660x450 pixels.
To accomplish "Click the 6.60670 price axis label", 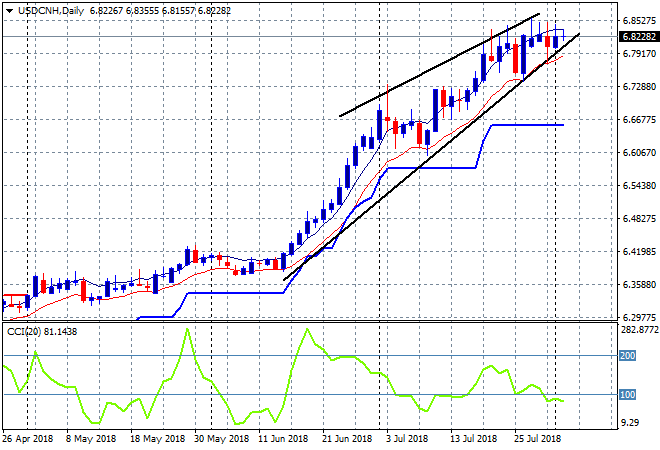I will tap(639, 152).
